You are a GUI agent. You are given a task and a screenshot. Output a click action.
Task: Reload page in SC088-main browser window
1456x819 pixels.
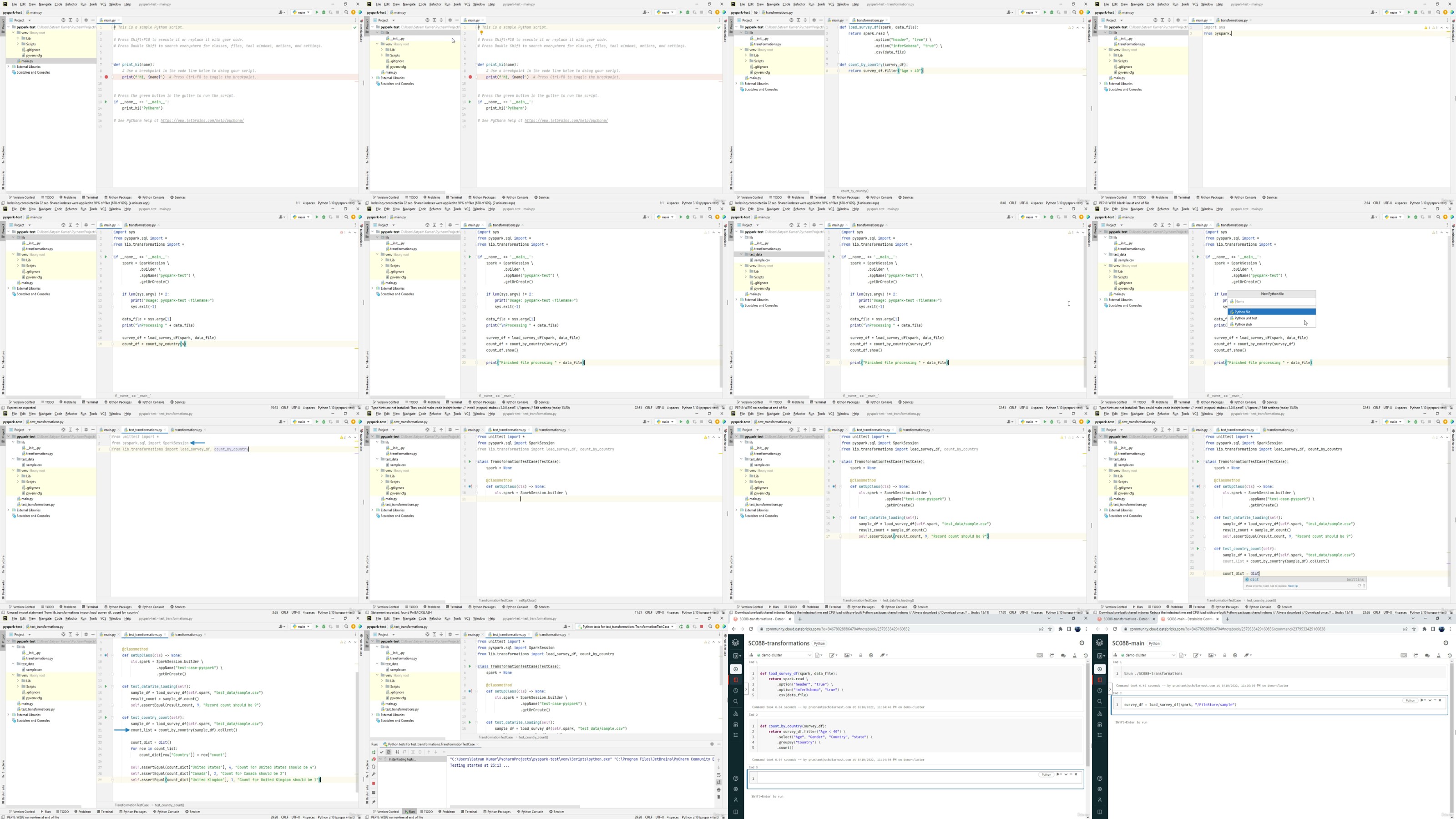pyautogui.click(x=1115, y=629)
